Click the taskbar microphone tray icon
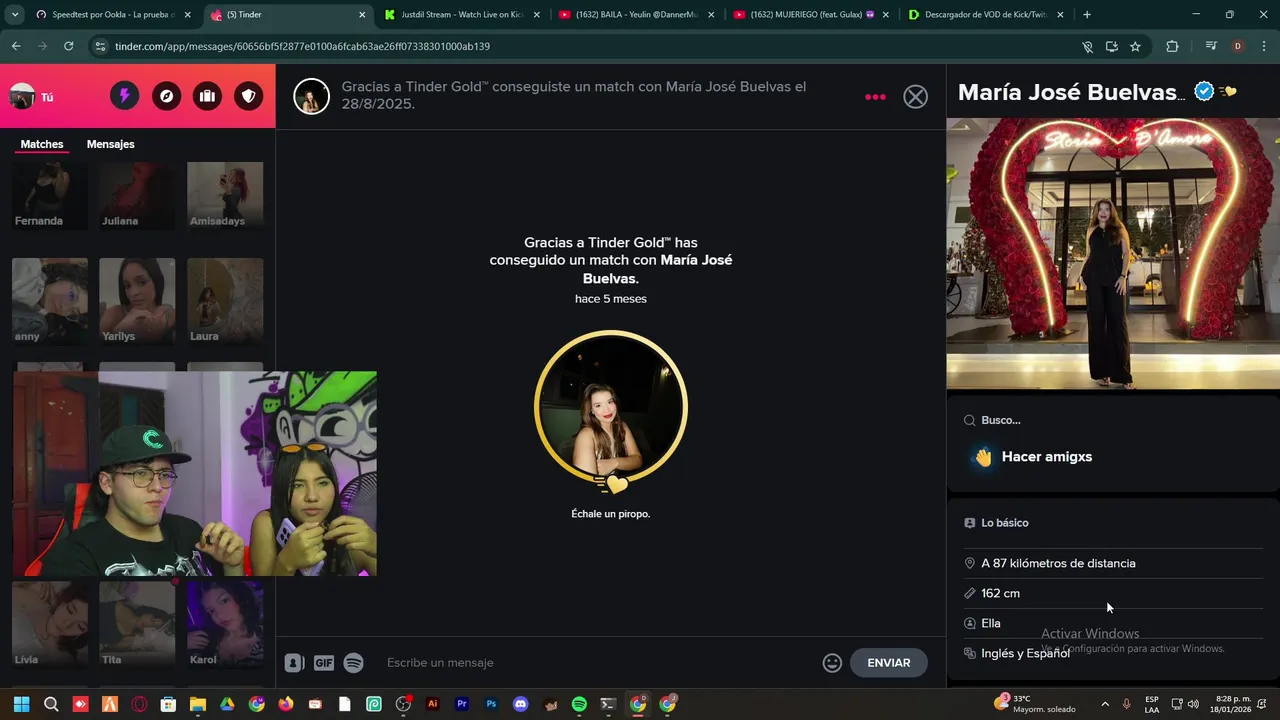Image resolution: width=1280 pixels, height=720 pixels. pyautogui.click(x=1127, y=704)
